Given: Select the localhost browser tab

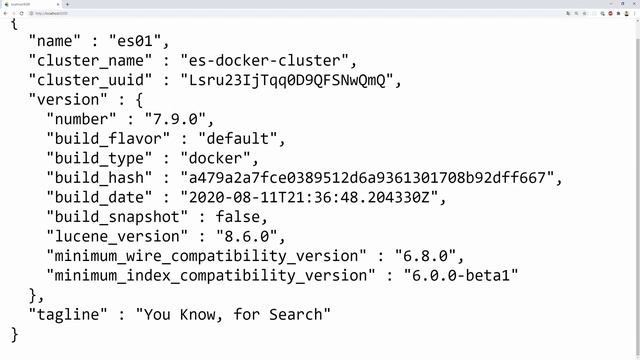Looking at the screenshot, I should (32, 4).
